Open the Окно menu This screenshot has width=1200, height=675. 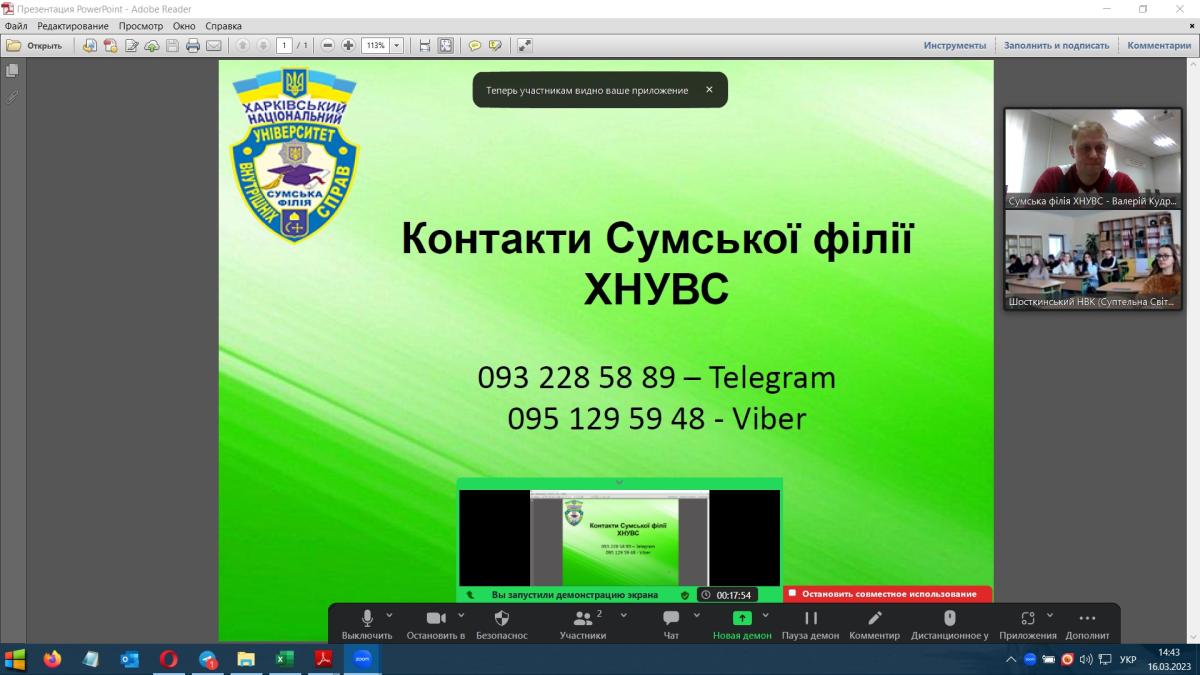(184, 26)
